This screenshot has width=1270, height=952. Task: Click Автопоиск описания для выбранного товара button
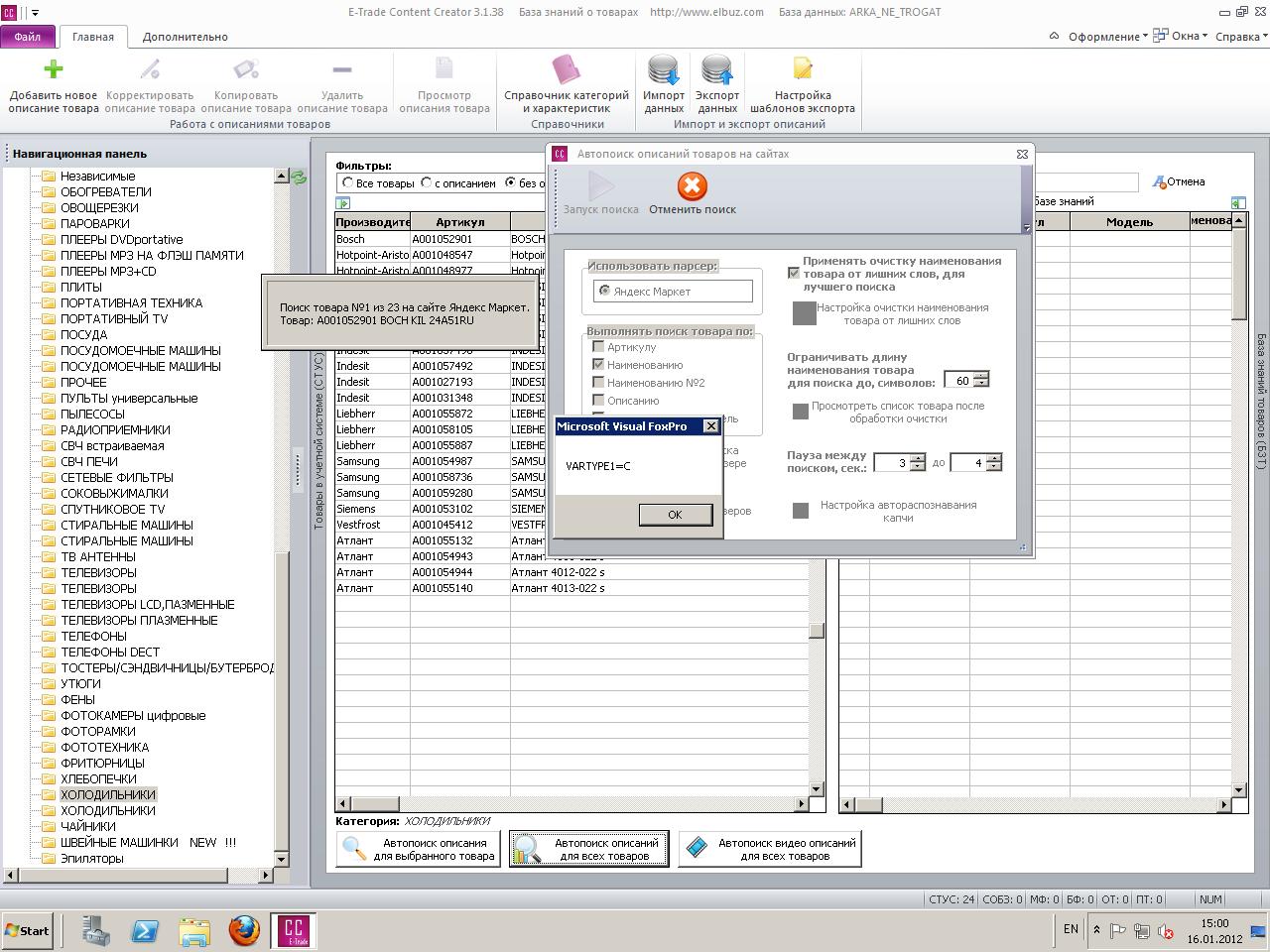click(x=419, y=849)
